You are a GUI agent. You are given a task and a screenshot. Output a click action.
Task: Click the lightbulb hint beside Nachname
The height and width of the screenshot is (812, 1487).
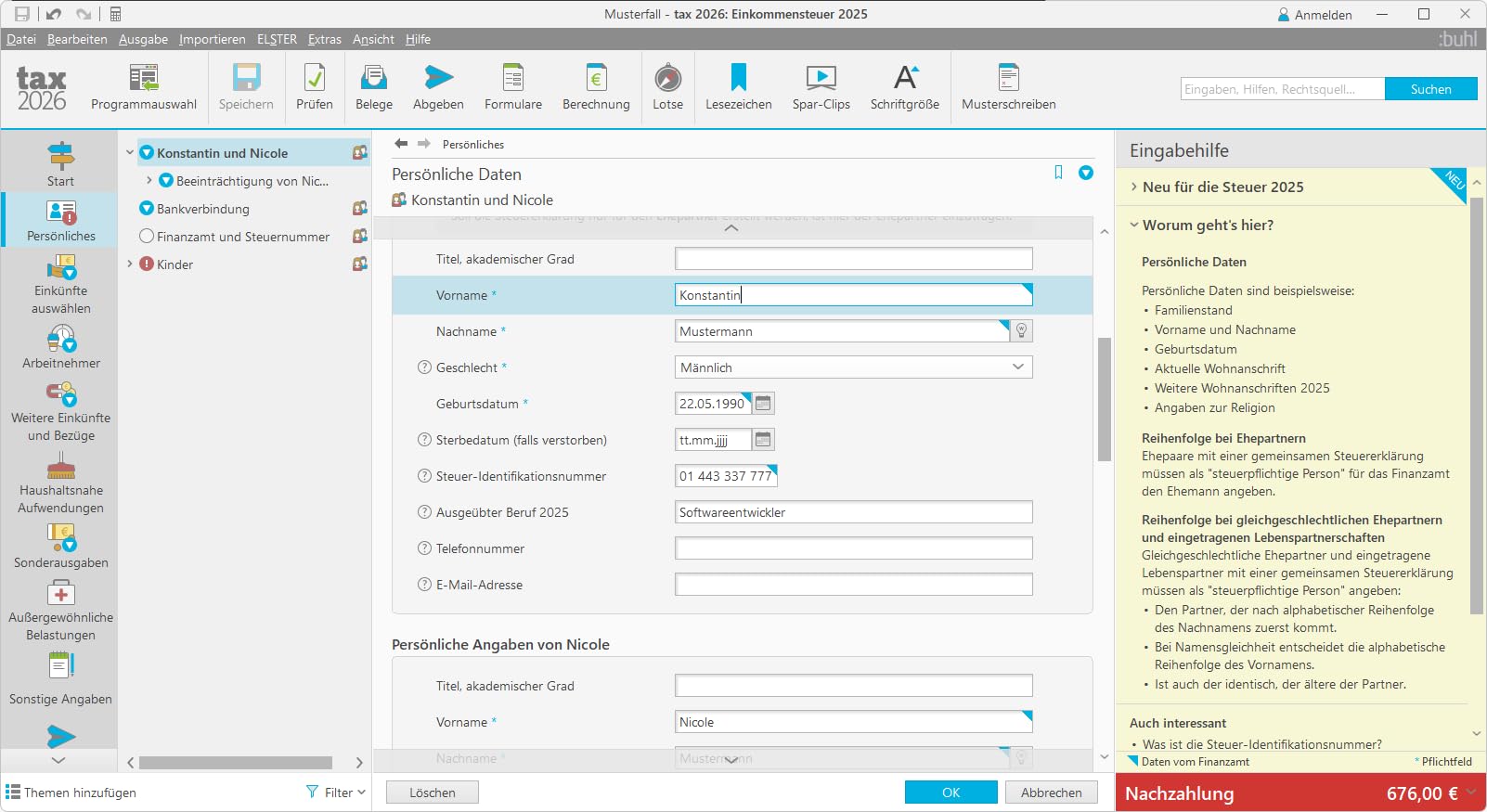(x=1021, y=331)
